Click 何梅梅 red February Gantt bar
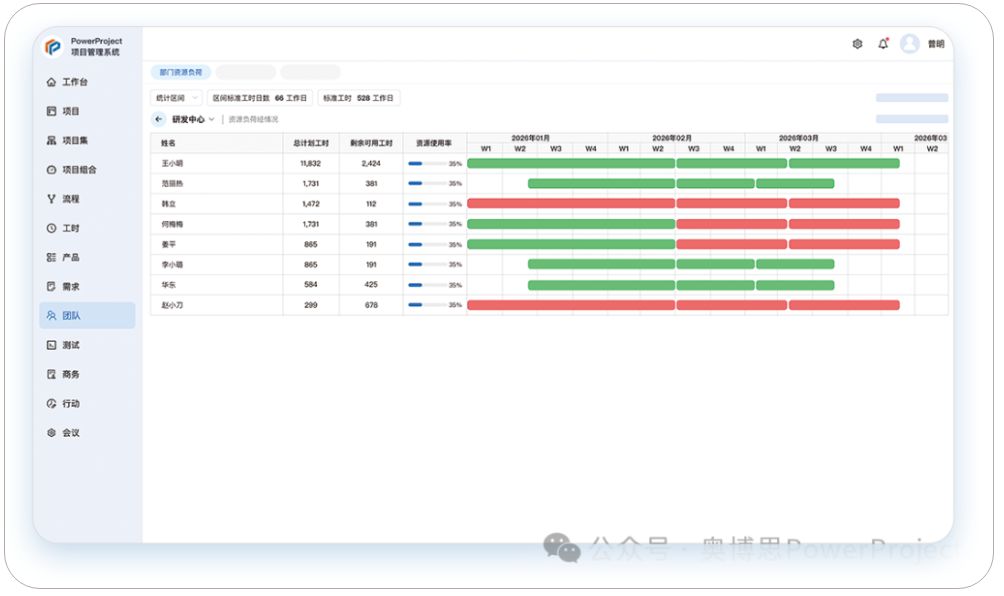The height and width of the screenshot is (596, 1004). 732,224
